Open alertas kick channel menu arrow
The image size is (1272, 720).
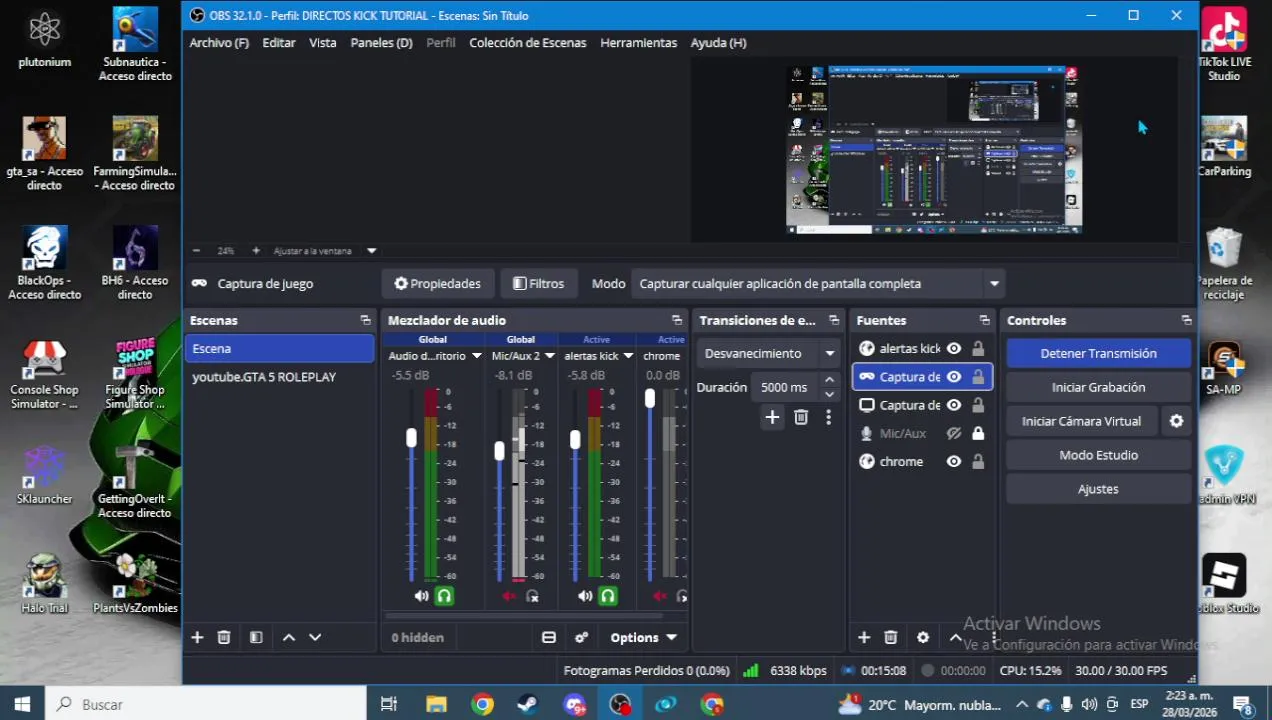coord(628,356)
